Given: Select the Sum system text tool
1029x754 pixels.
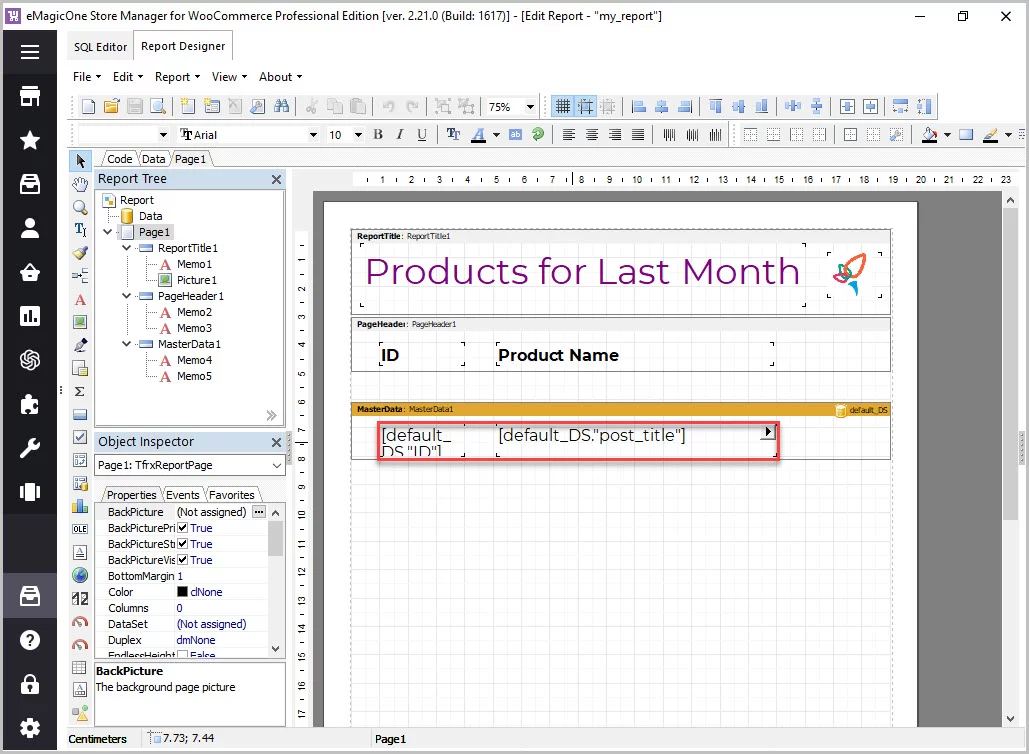Looking at the screenshot, I should pyautogui.click(x=80, y=391).
